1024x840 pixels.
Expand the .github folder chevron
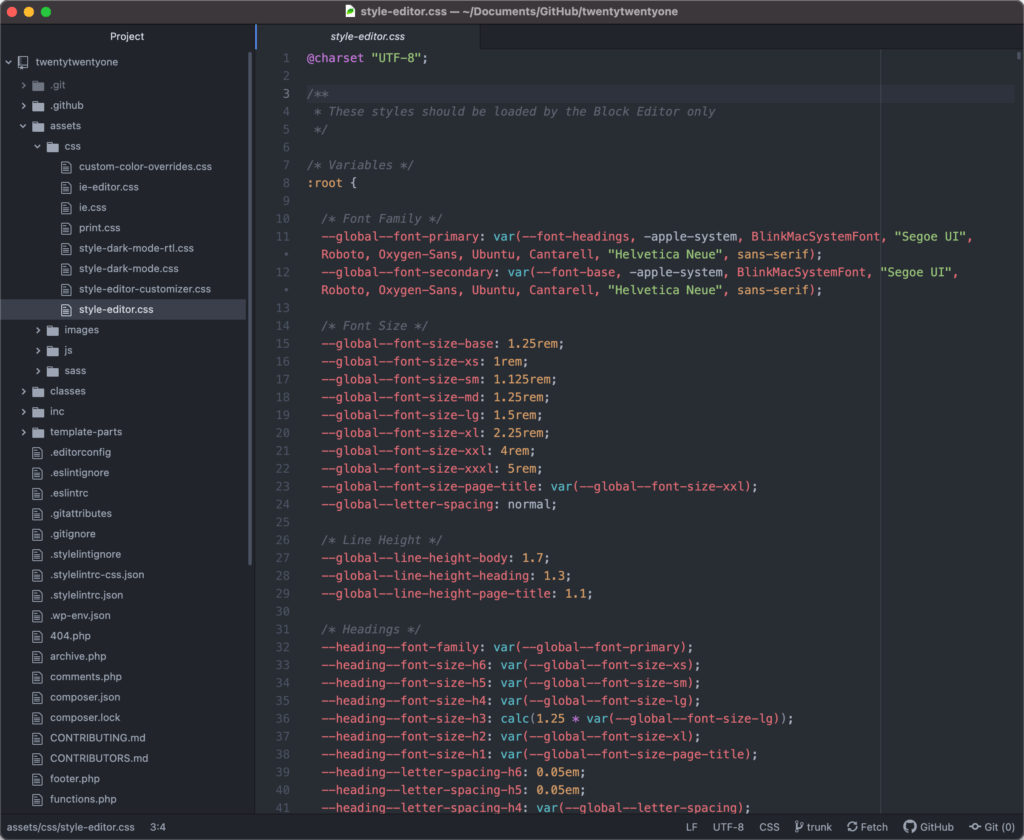tap(24, 105)
